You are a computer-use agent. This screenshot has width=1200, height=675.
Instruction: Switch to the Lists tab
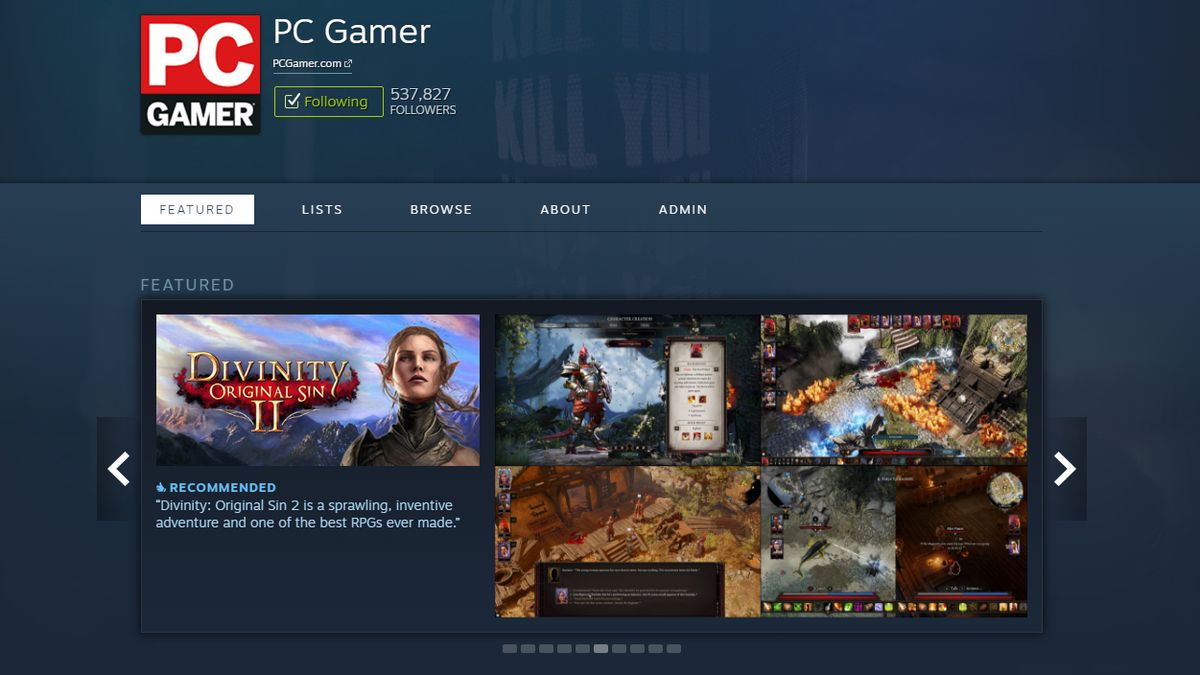click(322, 209)
